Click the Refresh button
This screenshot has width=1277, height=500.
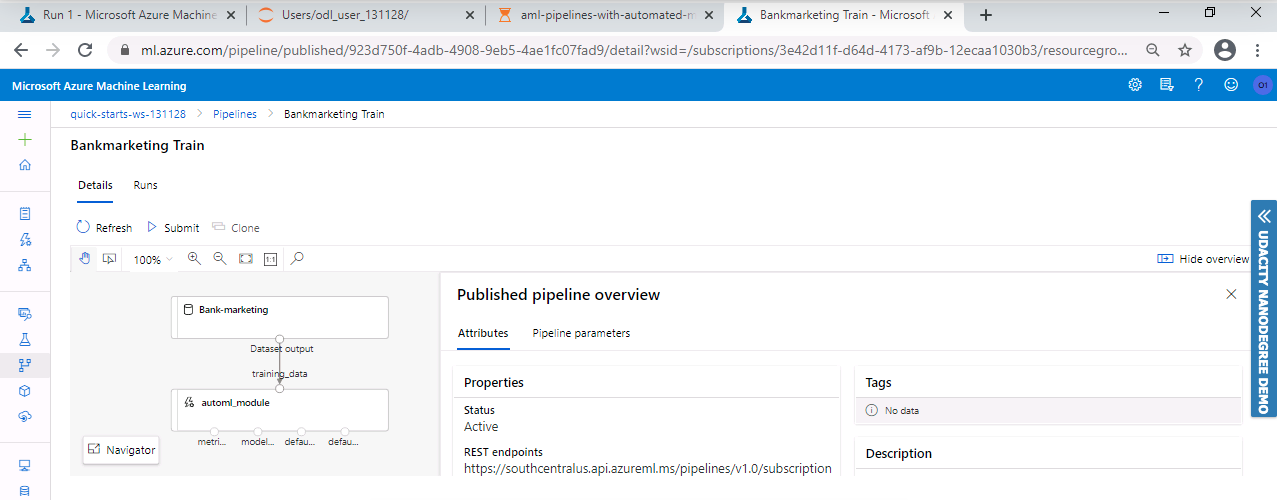104,228
